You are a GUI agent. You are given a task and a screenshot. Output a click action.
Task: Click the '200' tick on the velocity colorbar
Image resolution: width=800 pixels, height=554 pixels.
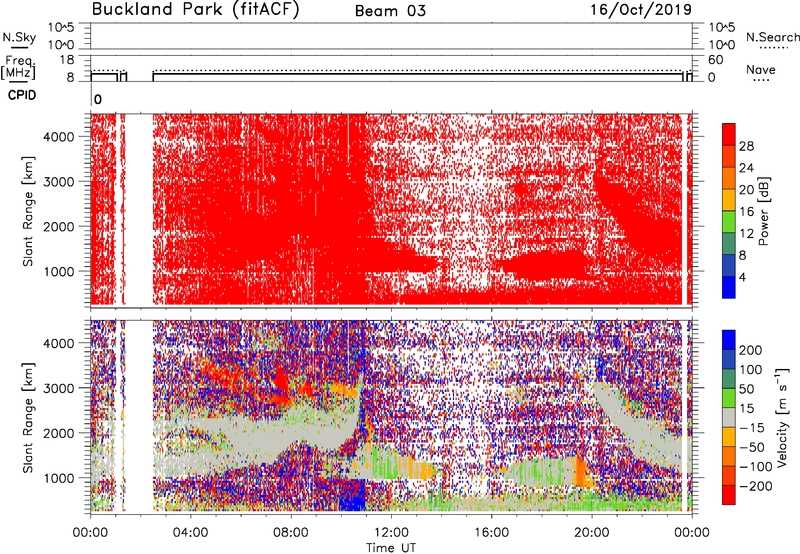pyautogui.click(x=751, y=350)
